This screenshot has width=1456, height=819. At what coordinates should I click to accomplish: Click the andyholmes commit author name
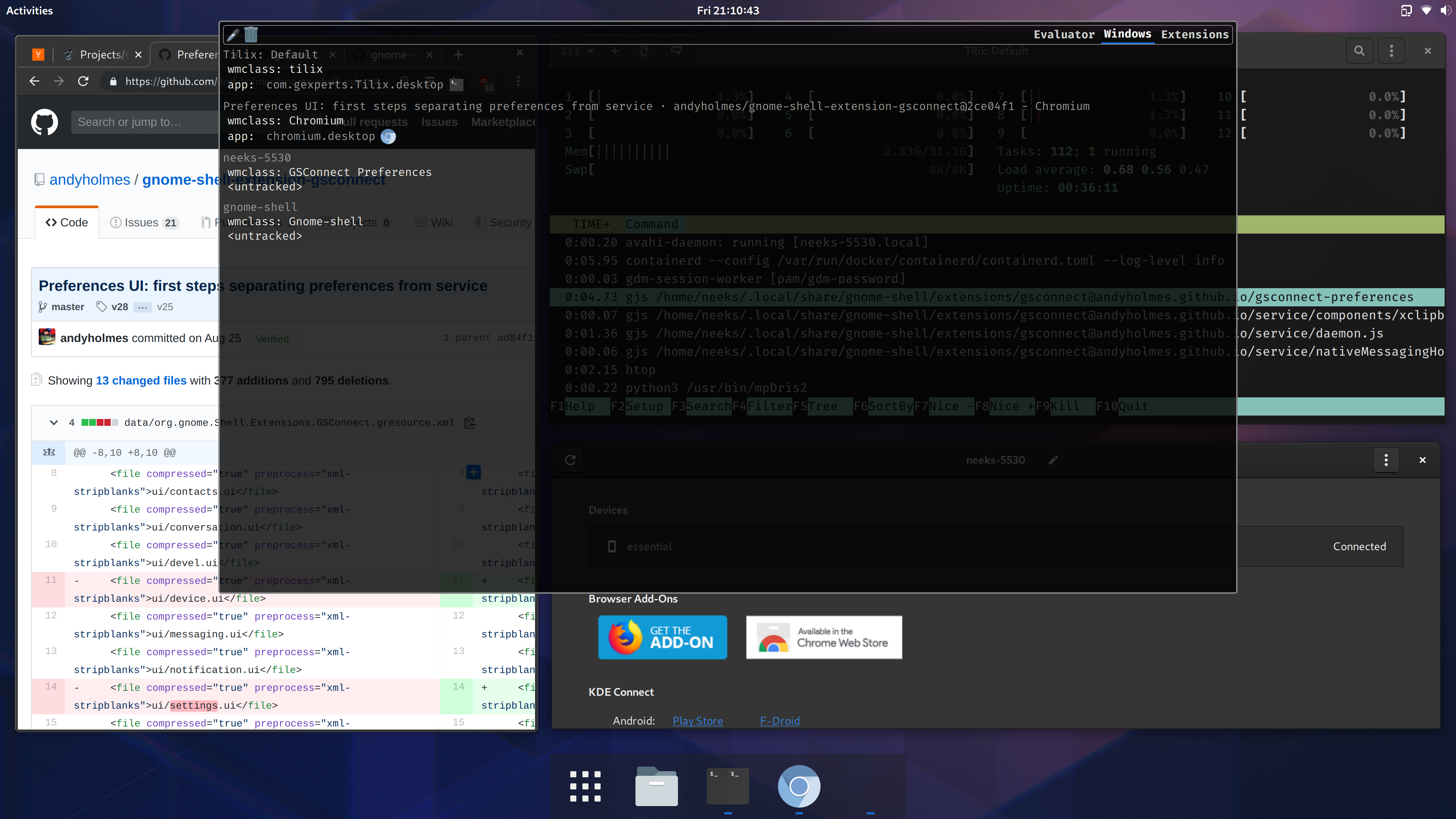click(x=94, y=338)
